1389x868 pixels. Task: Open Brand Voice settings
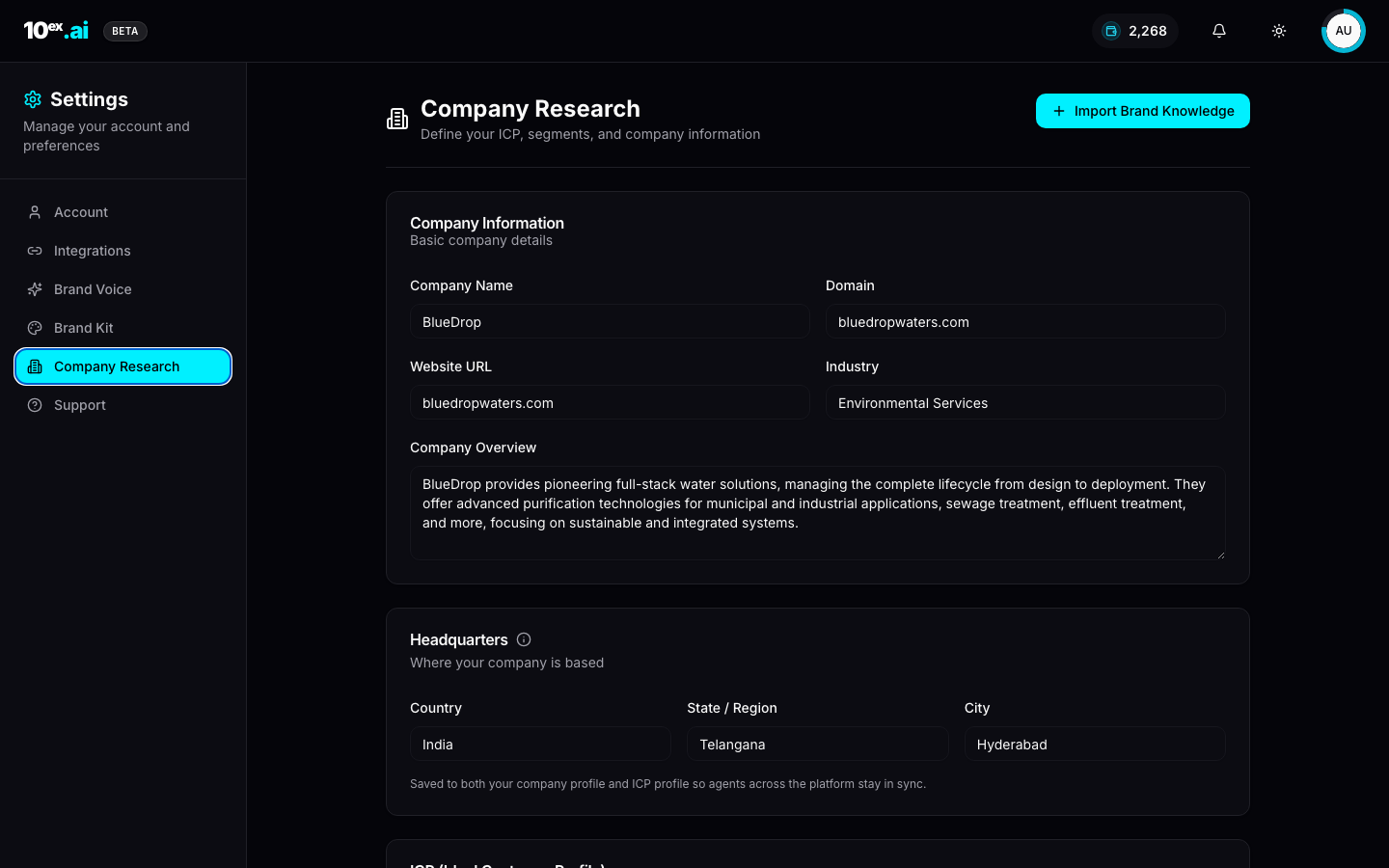click(123, 289)
